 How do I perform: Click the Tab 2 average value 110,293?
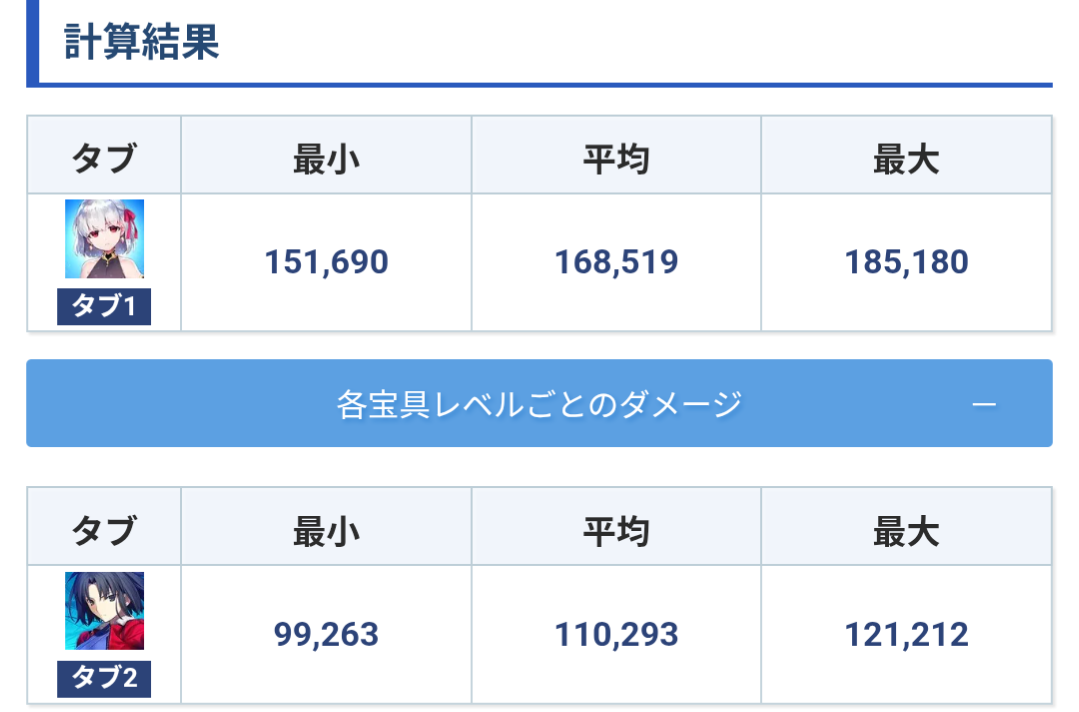[617, 634]
